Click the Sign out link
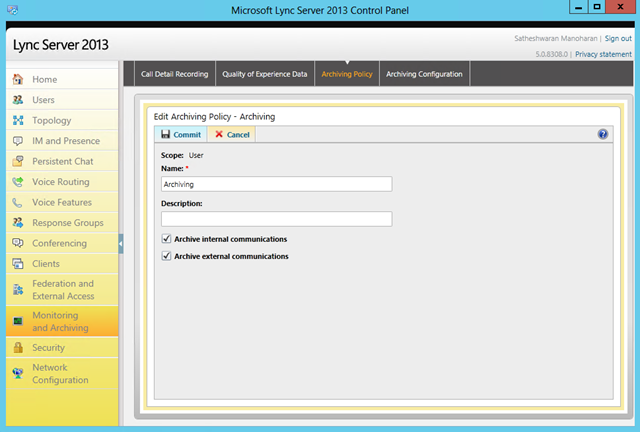The image size is (640, 432). pyautogui.click(x=618, y=38)
